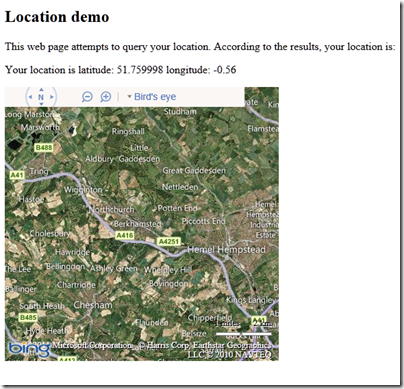
Task: Open the Bing logo
Action: pos(29,349)
